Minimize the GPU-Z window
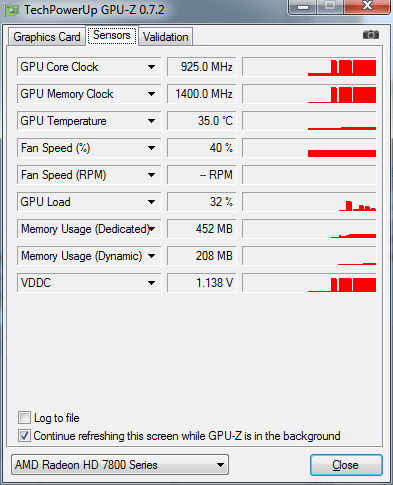 click(303, 7)
